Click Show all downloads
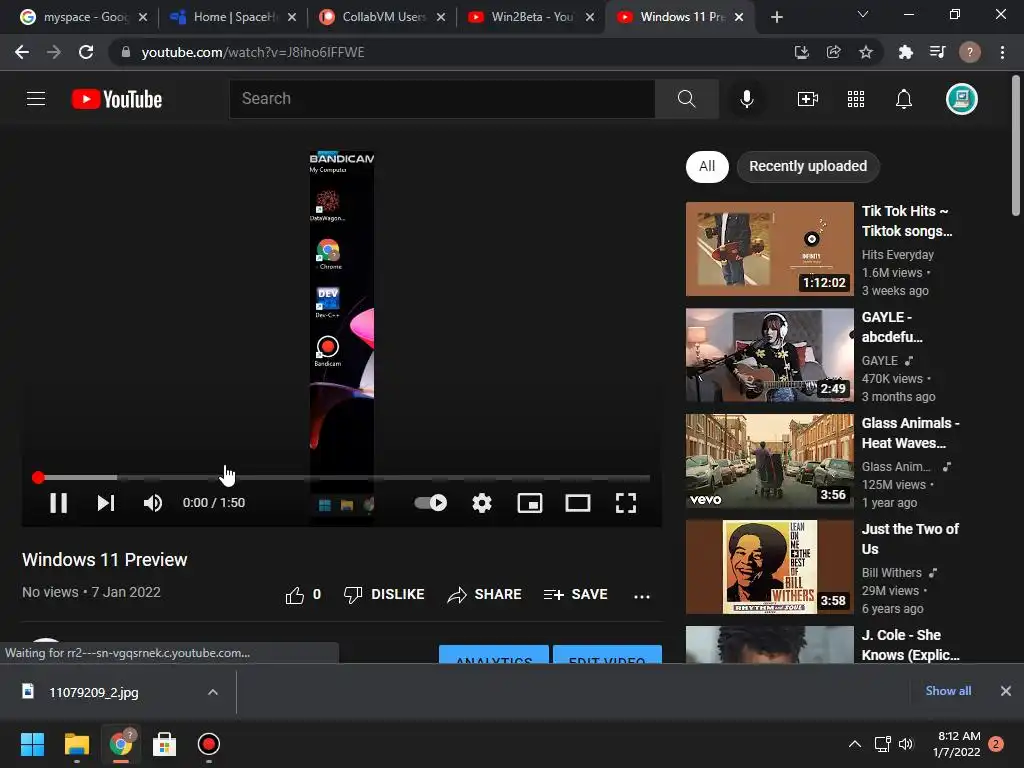Viewport: 1024px width, 768px height. 948,691
